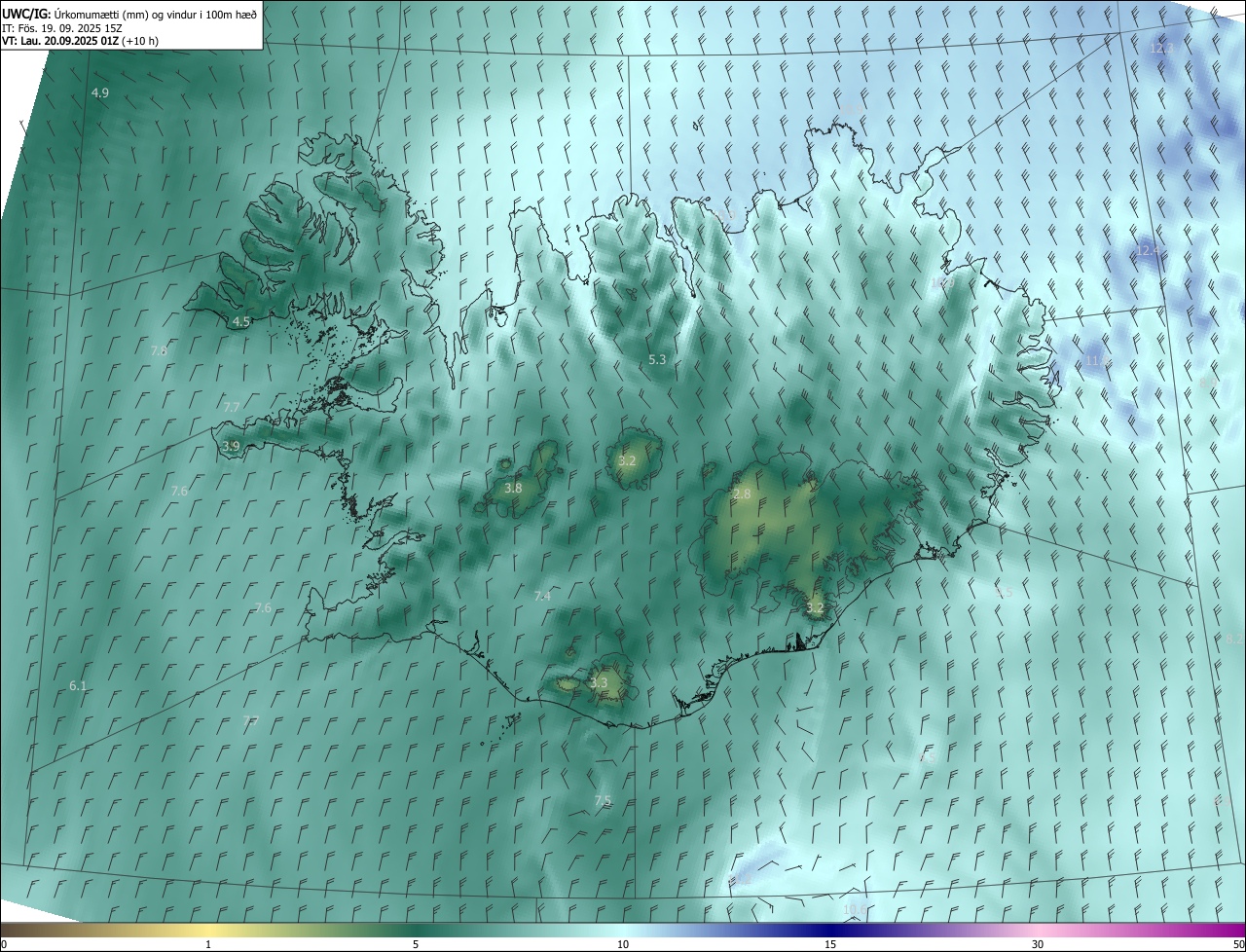Viewport: 1246px width, 952px height.
Task: Click the 1 tick on the color scale
Action: (x=209, y=945)
